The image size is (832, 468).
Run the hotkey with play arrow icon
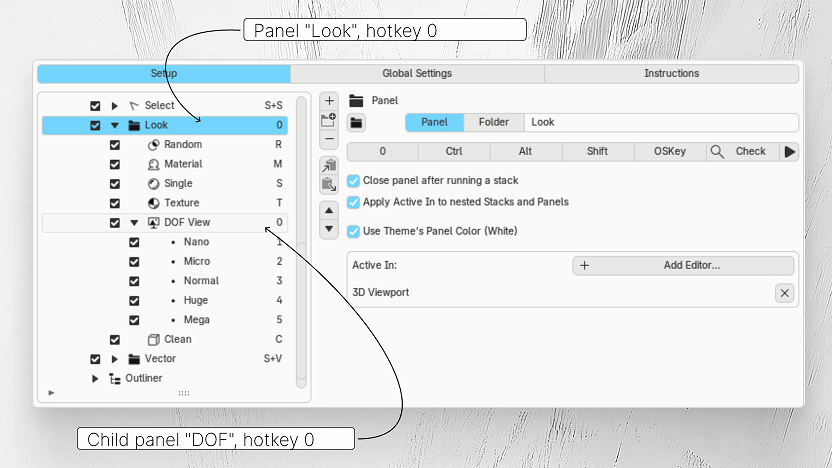pyautogui.click(x=789, y=152)
